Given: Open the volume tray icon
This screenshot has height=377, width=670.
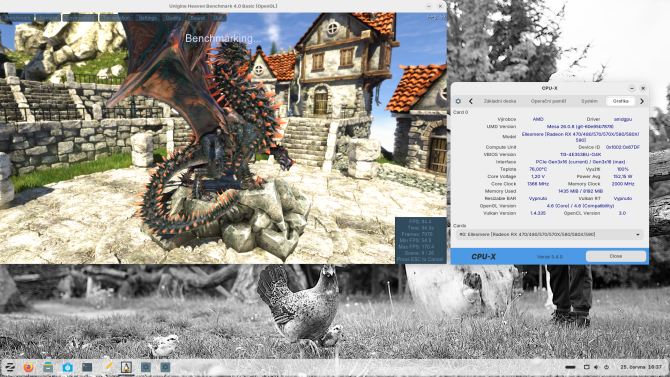Looking at the screenshot, I should [596, 367].
